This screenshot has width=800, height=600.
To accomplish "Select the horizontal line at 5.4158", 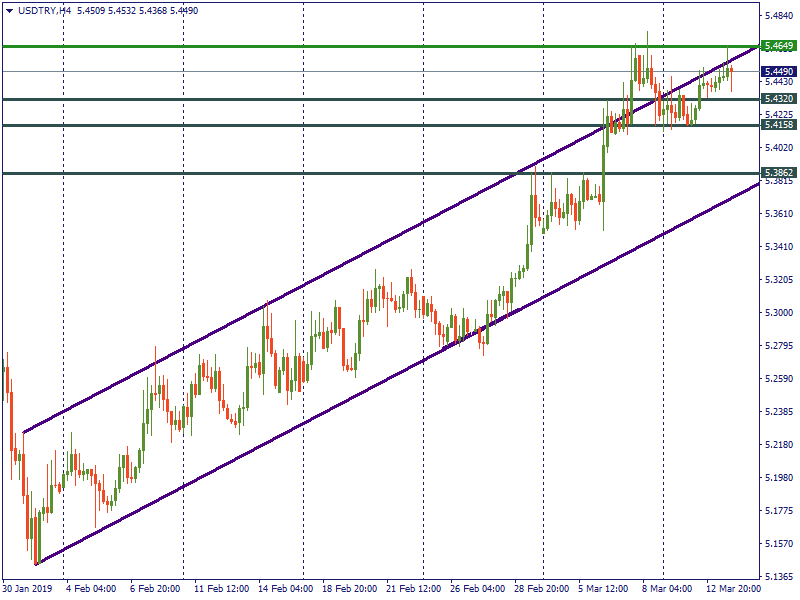I will [300, 125].
